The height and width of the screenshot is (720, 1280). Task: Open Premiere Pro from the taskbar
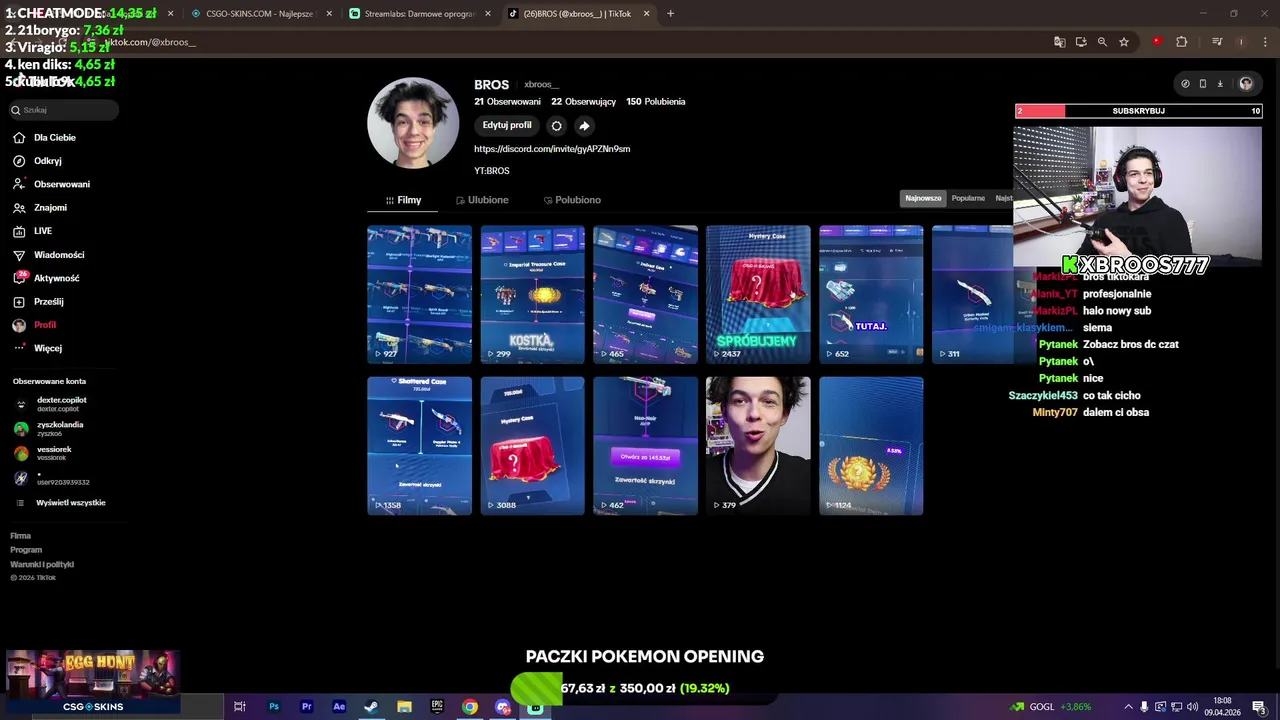306,707
